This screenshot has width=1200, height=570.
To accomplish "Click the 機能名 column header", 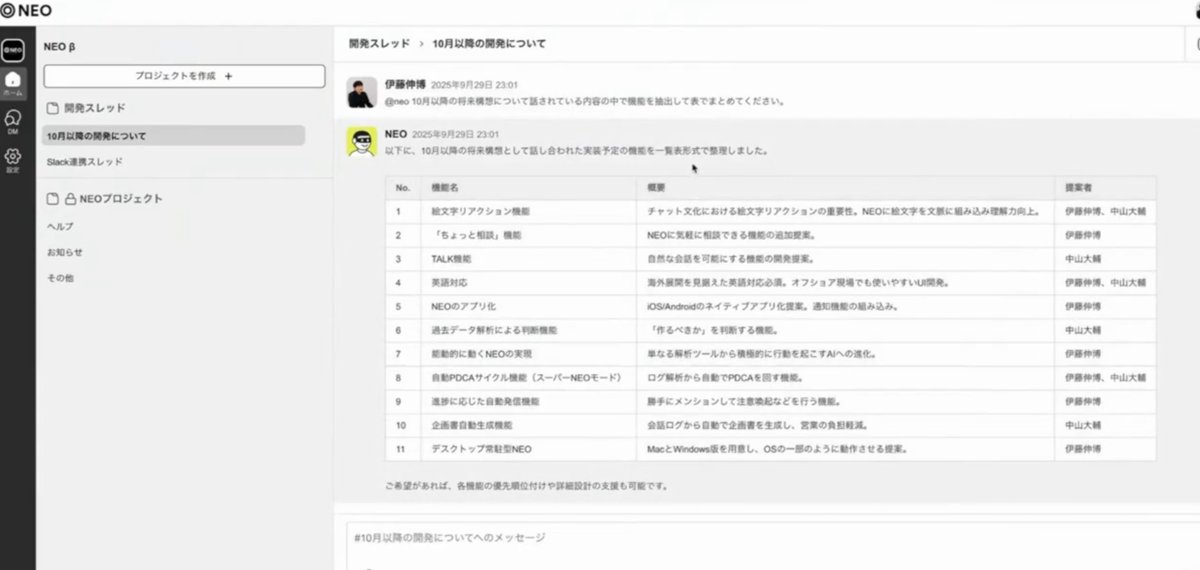I will pyautogui.click(x=530, y=187).
